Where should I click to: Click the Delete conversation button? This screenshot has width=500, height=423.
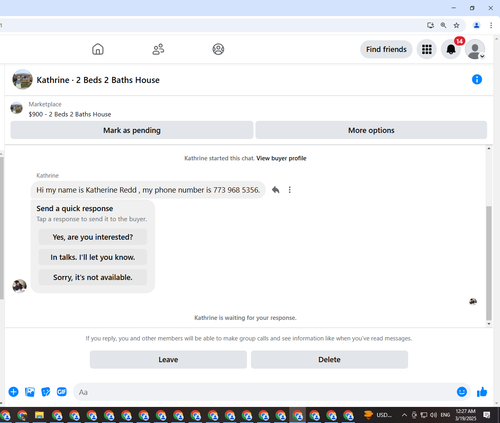click(329, 359)
